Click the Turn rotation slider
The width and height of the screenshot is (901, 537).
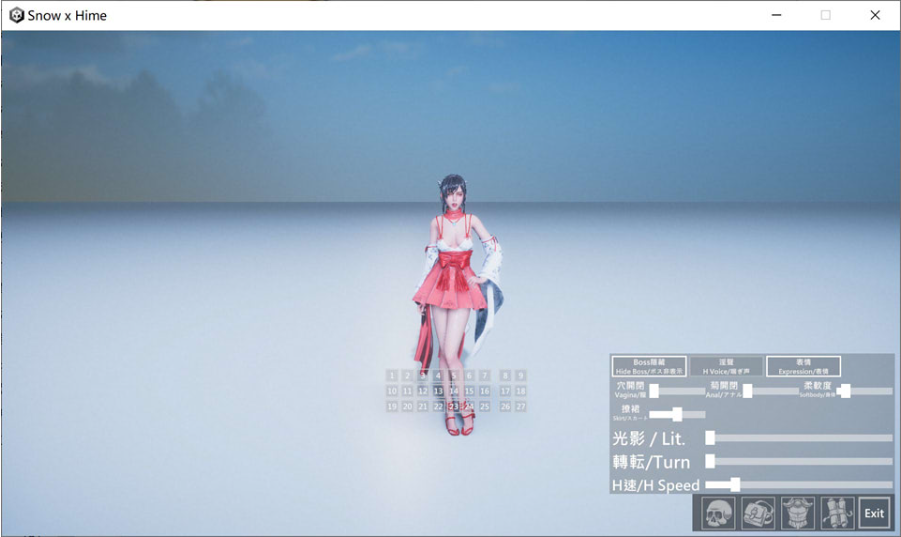tap(799, 461)
